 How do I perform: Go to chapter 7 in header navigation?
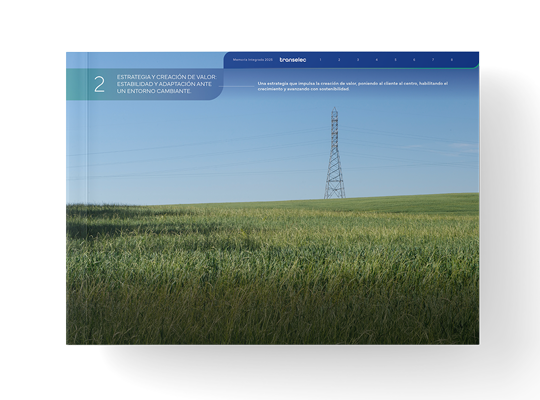click(433, 60)
